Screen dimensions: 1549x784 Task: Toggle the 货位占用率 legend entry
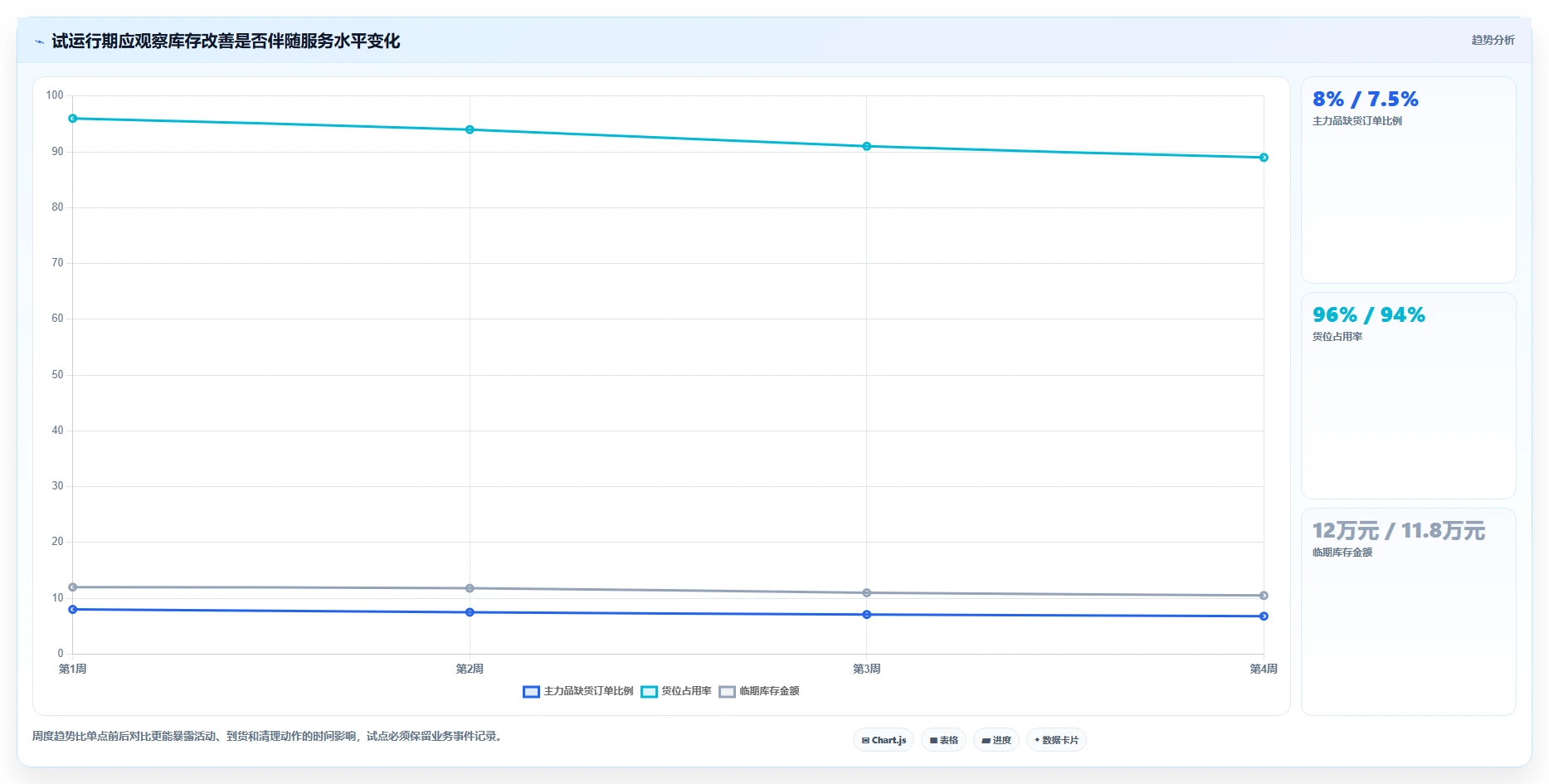click(x=676, y=691)
